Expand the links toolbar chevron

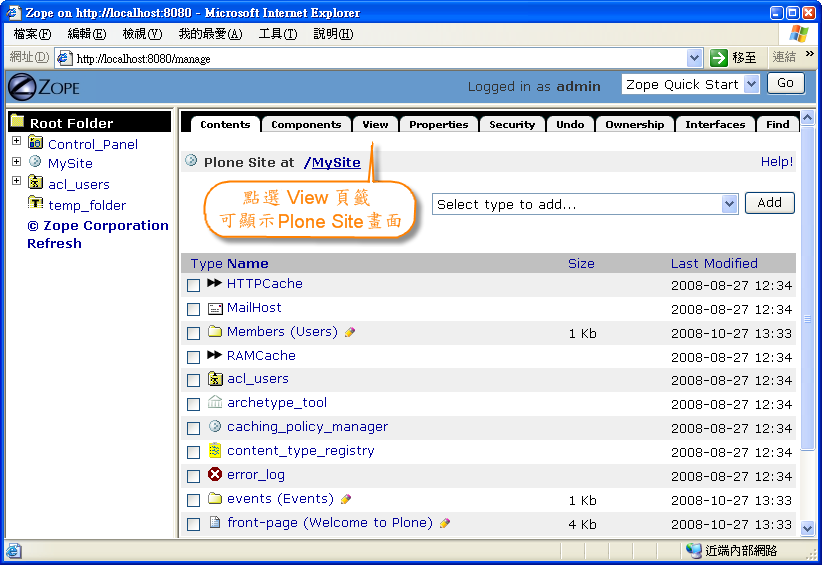[x=810, y=54]
